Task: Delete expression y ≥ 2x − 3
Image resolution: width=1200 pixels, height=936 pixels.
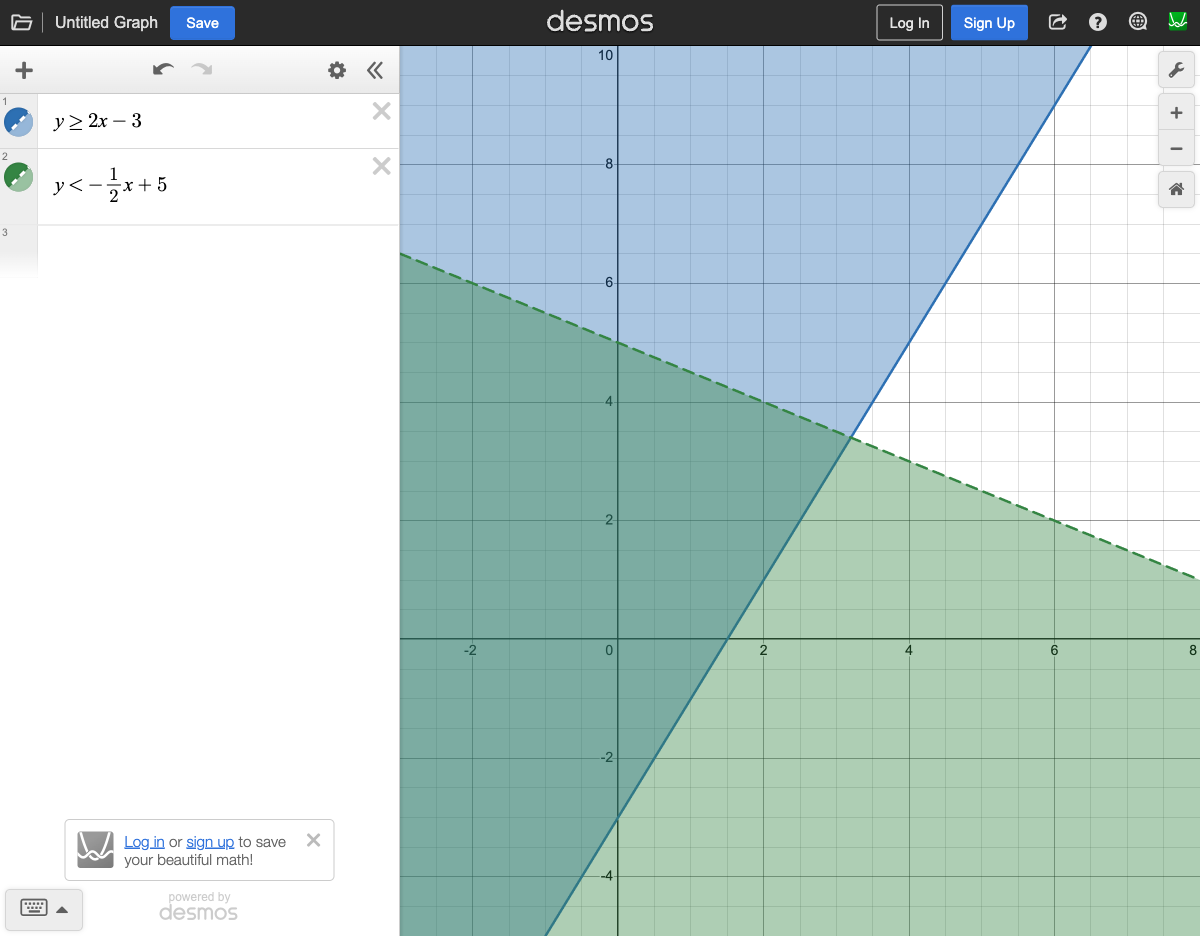Action: click(x=381, y=111)
